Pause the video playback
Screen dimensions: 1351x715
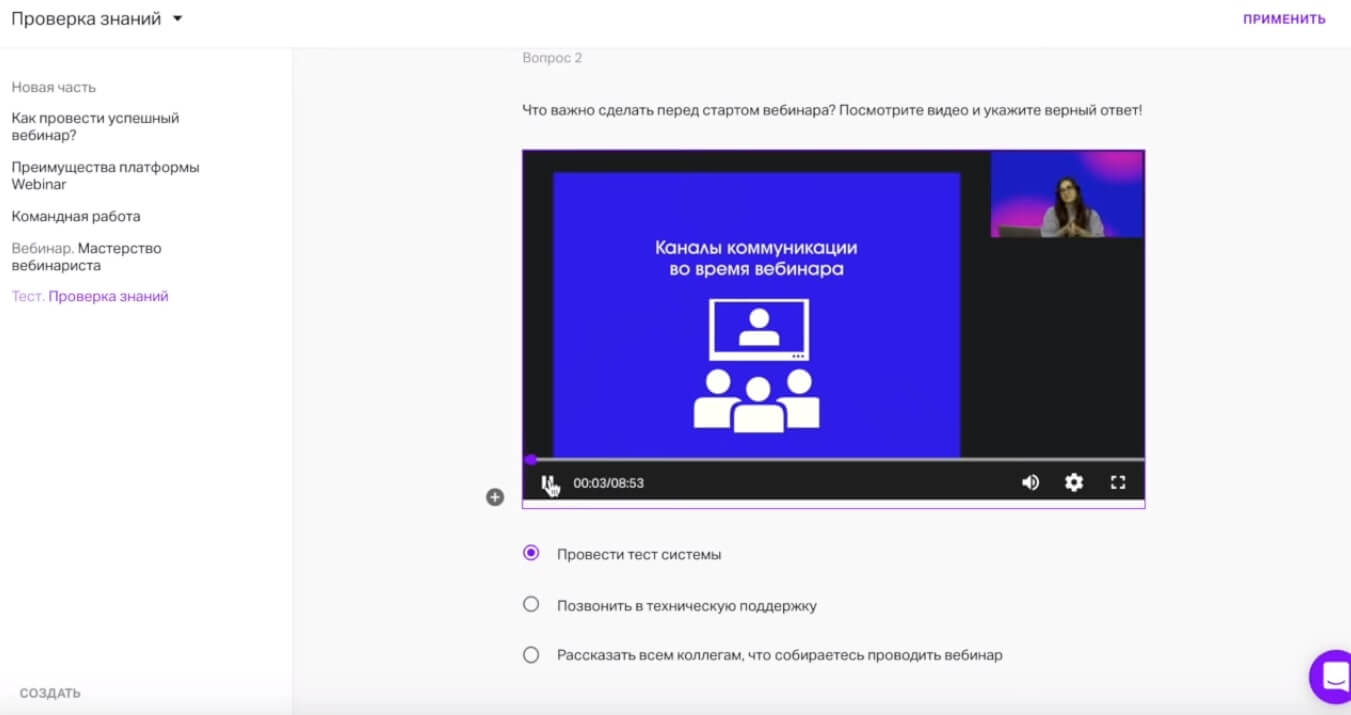pos(546,483)
